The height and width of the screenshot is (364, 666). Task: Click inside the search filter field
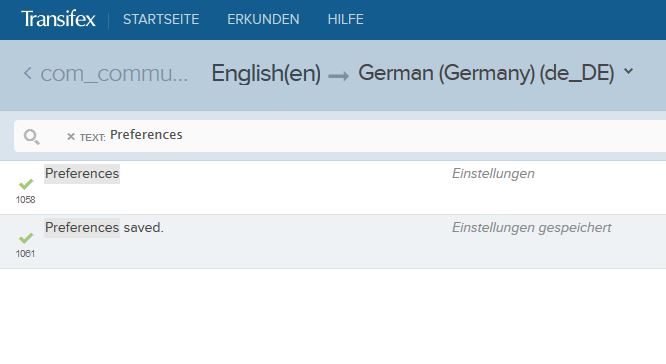[340, 136]
